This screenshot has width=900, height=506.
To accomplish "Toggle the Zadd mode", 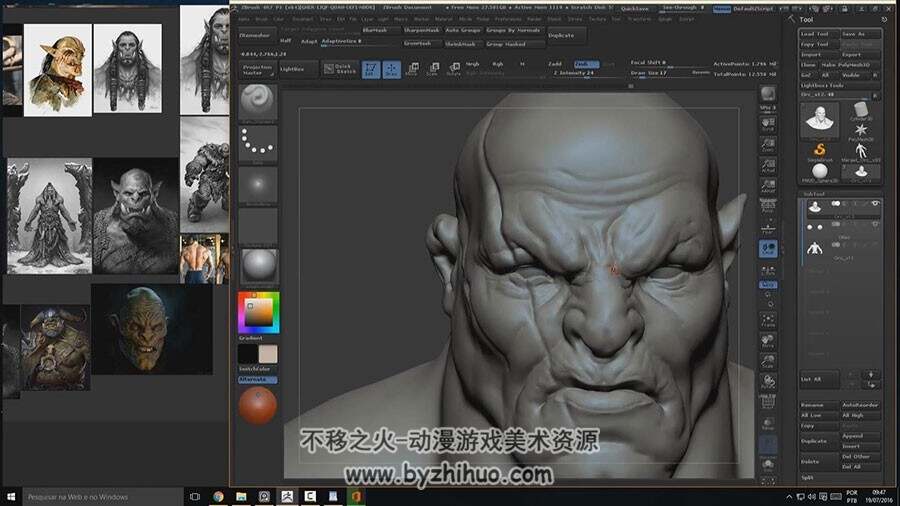I will pos(555,64).
